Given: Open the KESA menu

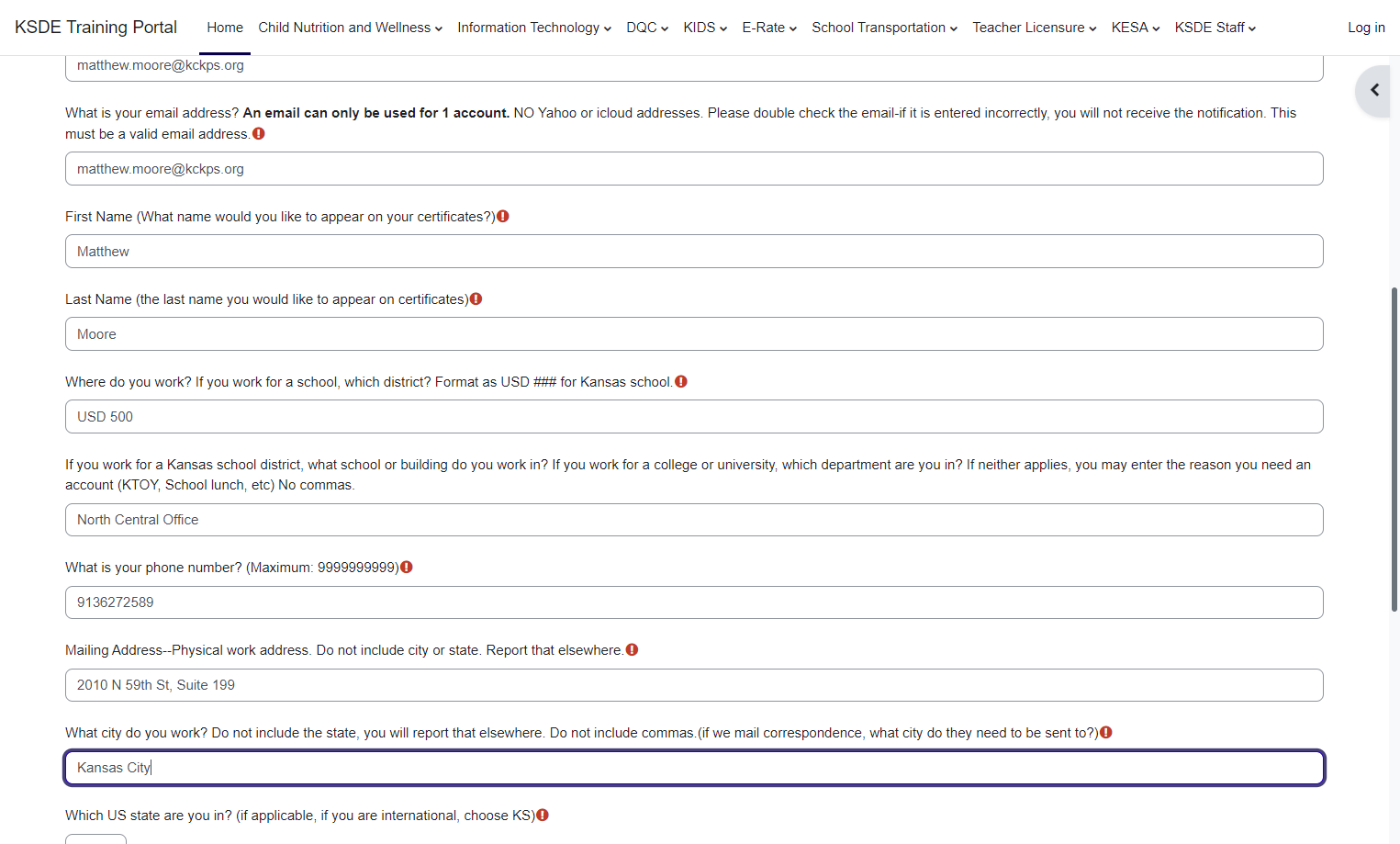Looking at the screenshot, I should coord(1136,28).
